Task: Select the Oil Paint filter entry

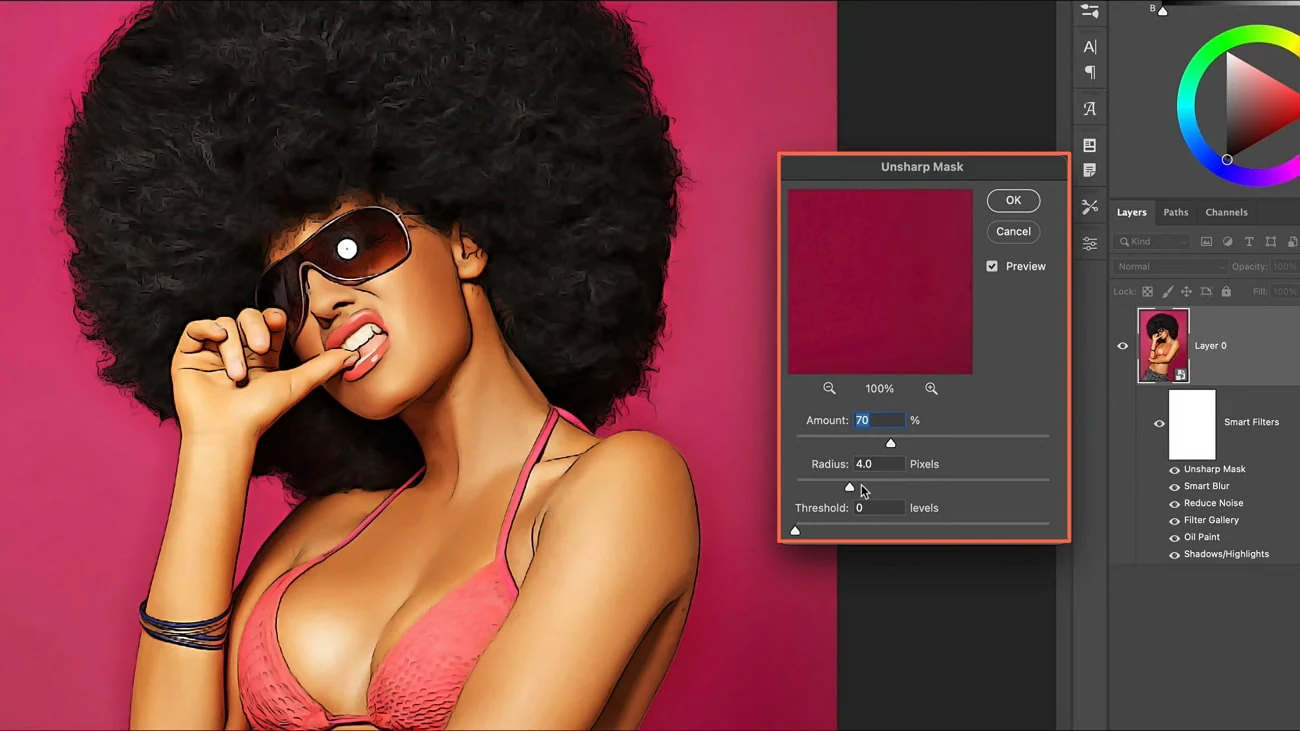Action: (1202, 537)
